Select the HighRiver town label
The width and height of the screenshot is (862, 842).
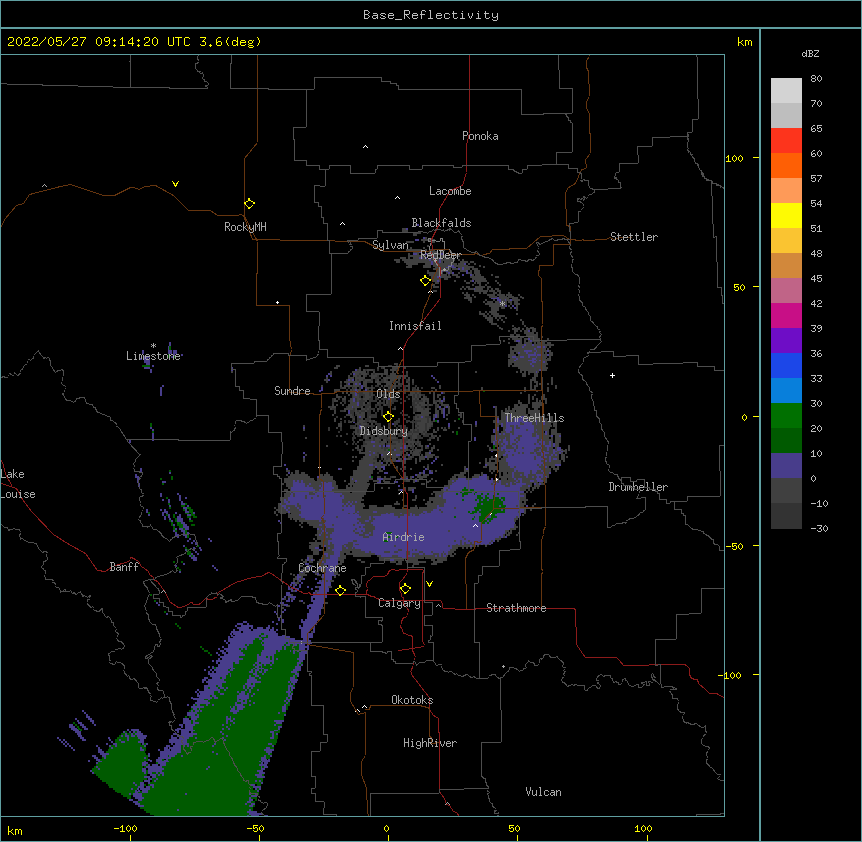click(x=430, y=743)
